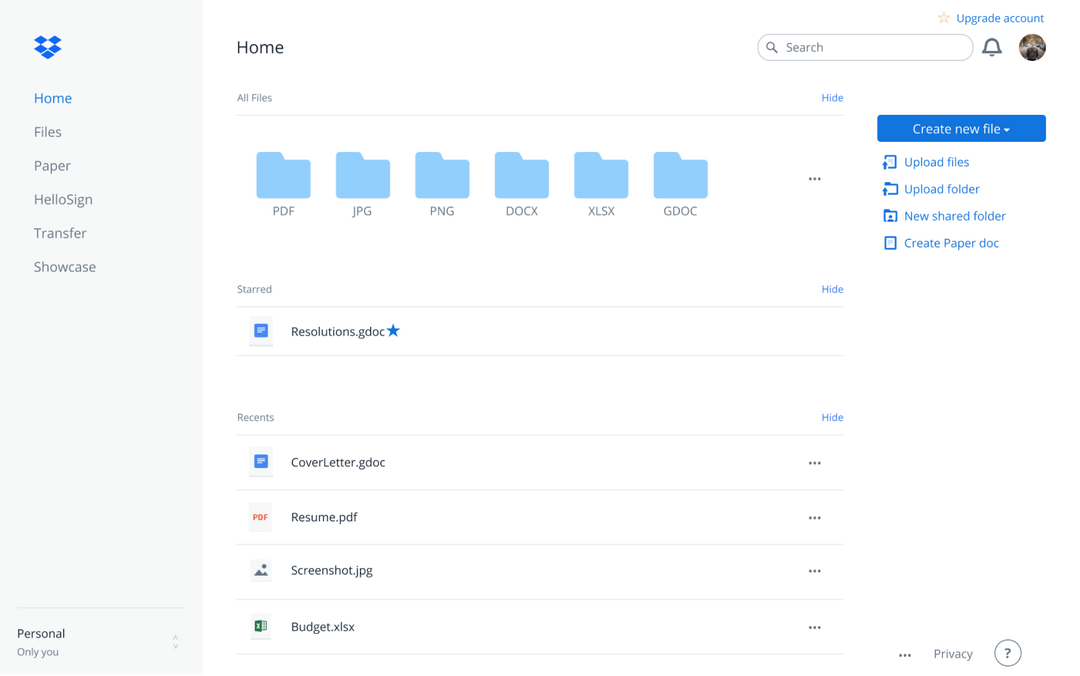
Task: Click the Upload files icon
Action: click(x=890, y=162)
